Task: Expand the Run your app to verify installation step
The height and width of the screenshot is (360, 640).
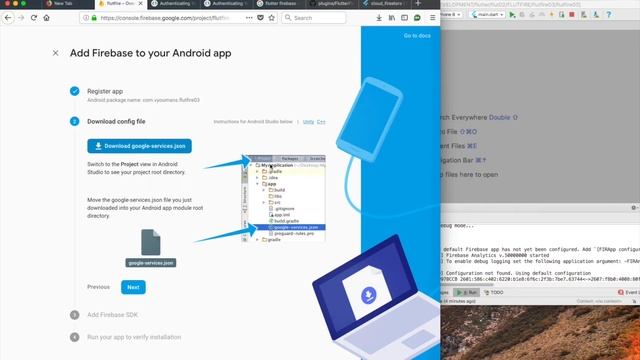Action: coord(134,338)
